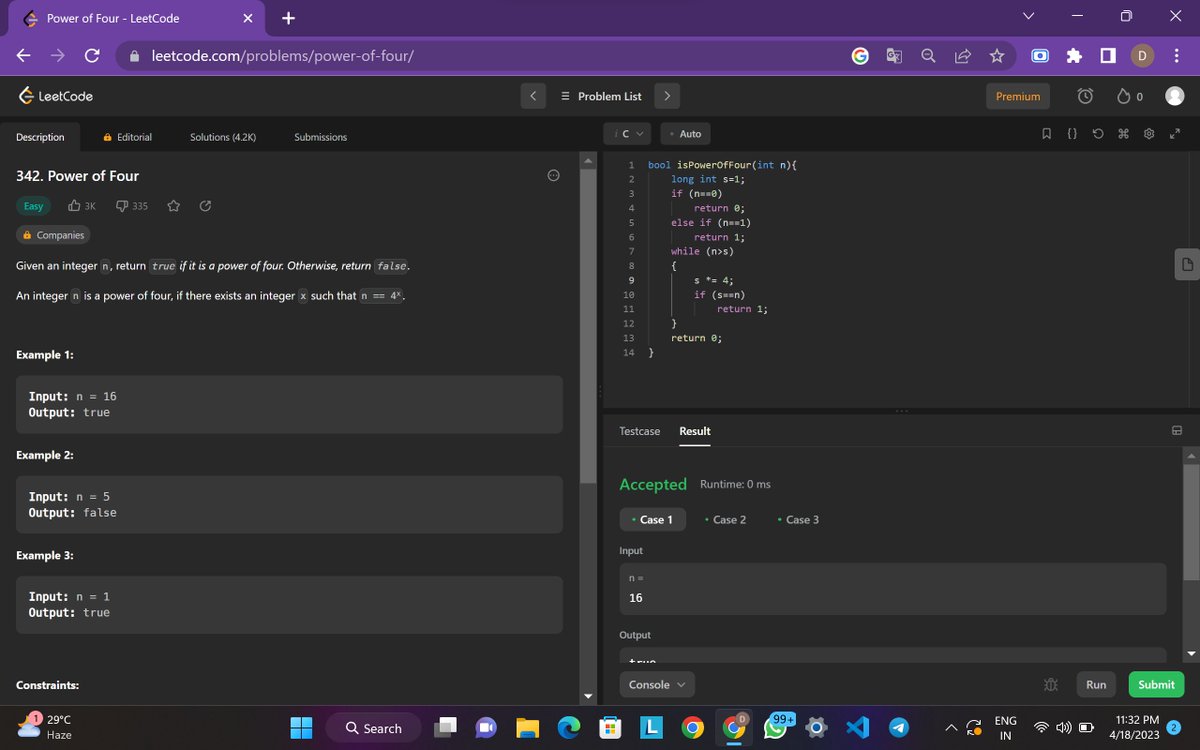1200x750 pixels.
Task: Like the problem with the thumbs up icon
Action: [75, 206]
